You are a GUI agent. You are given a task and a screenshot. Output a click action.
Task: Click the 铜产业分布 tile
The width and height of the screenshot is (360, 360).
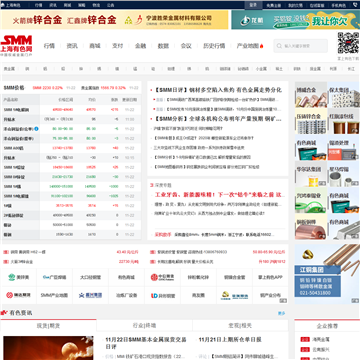point(270,295)
